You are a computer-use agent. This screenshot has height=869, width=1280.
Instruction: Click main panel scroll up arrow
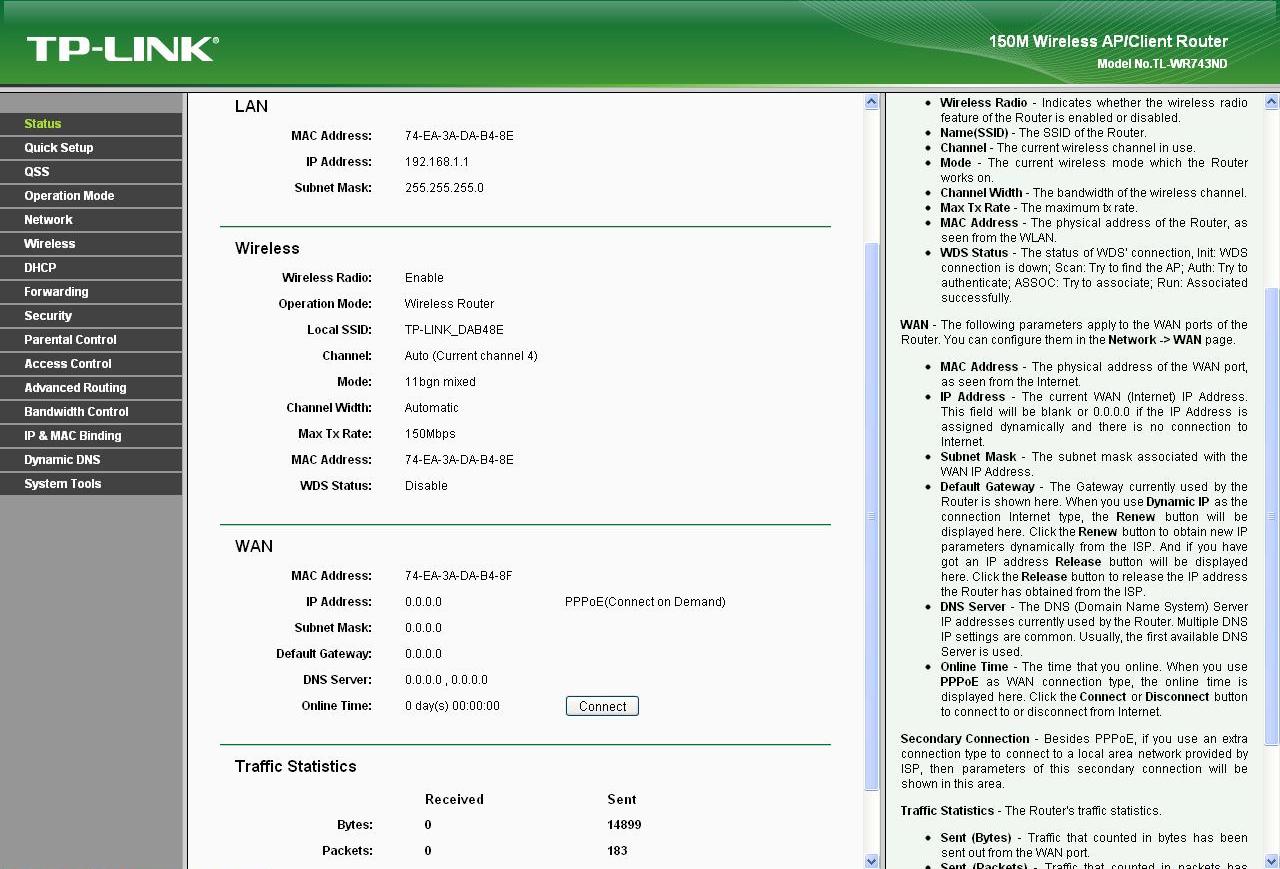[x=871, y=102]
